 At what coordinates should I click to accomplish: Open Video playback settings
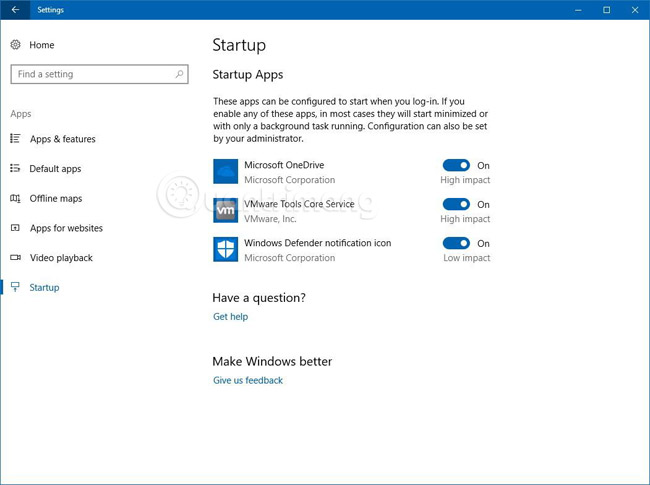[x=61, y=258]
